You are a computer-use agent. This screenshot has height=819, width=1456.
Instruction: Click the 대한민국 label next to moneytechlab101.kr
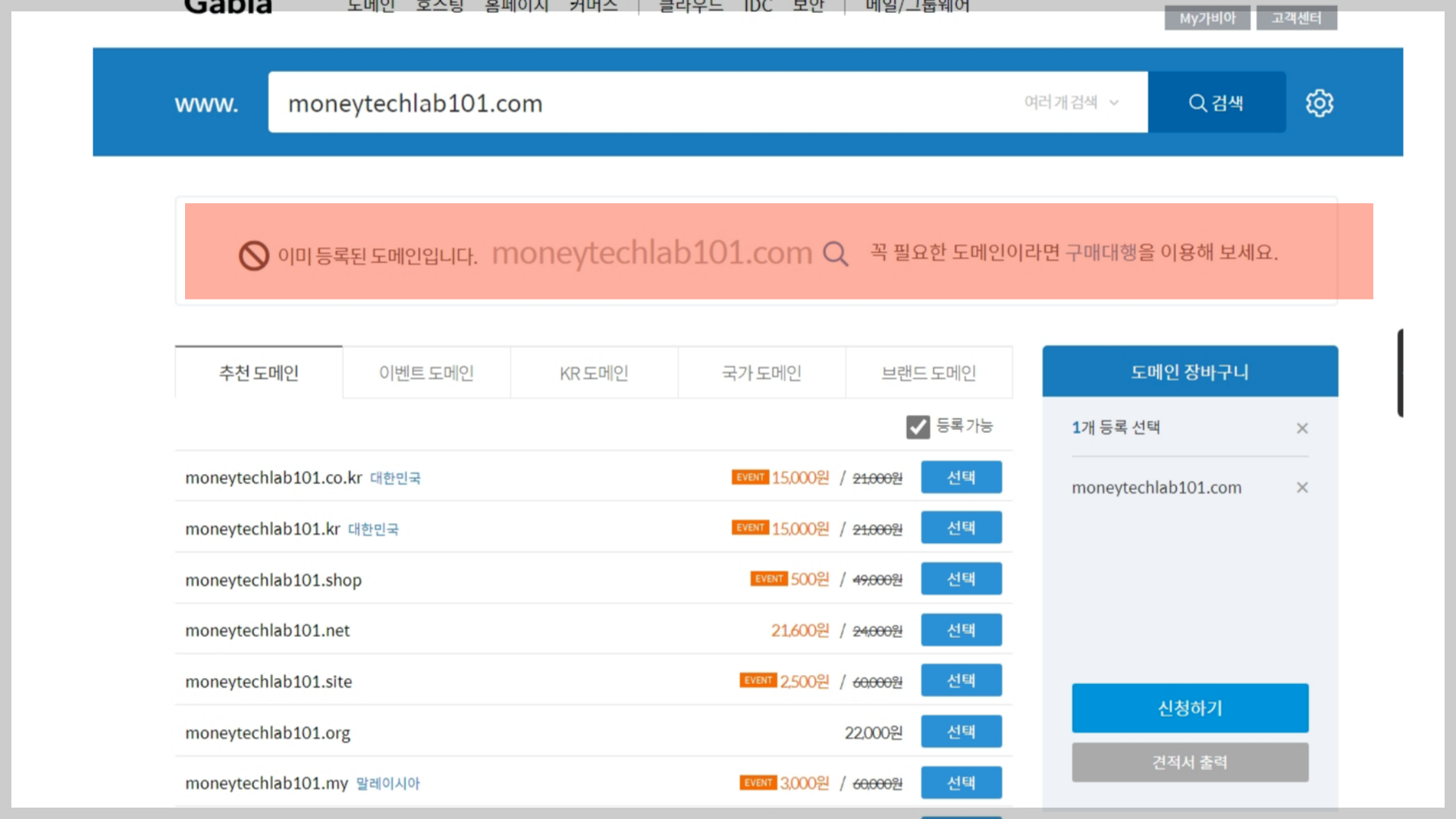pyautogui.click(x=373, y=529)
